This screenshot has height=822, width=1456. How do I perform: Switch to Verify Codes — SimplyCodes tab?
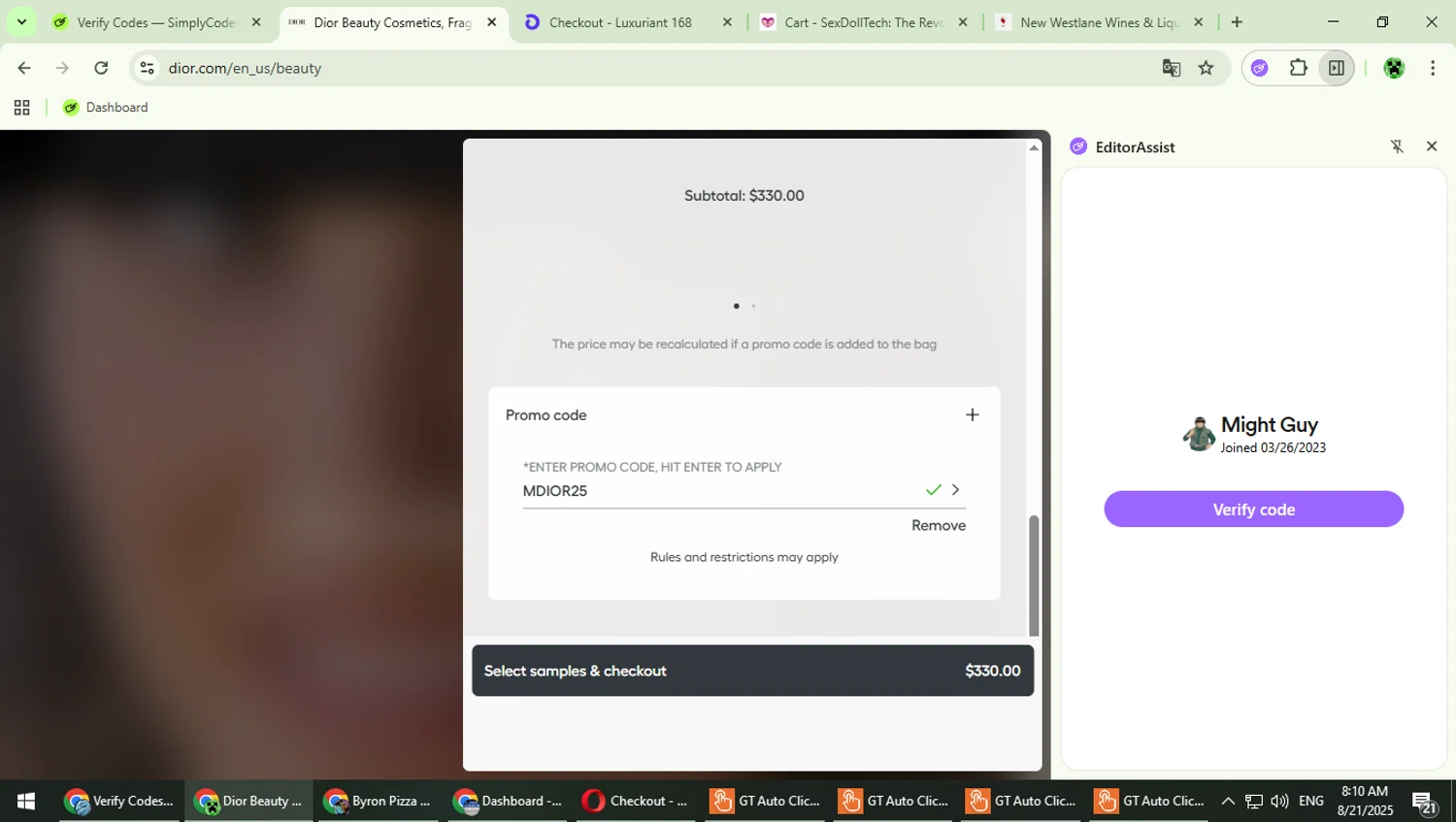pos(155,22)
